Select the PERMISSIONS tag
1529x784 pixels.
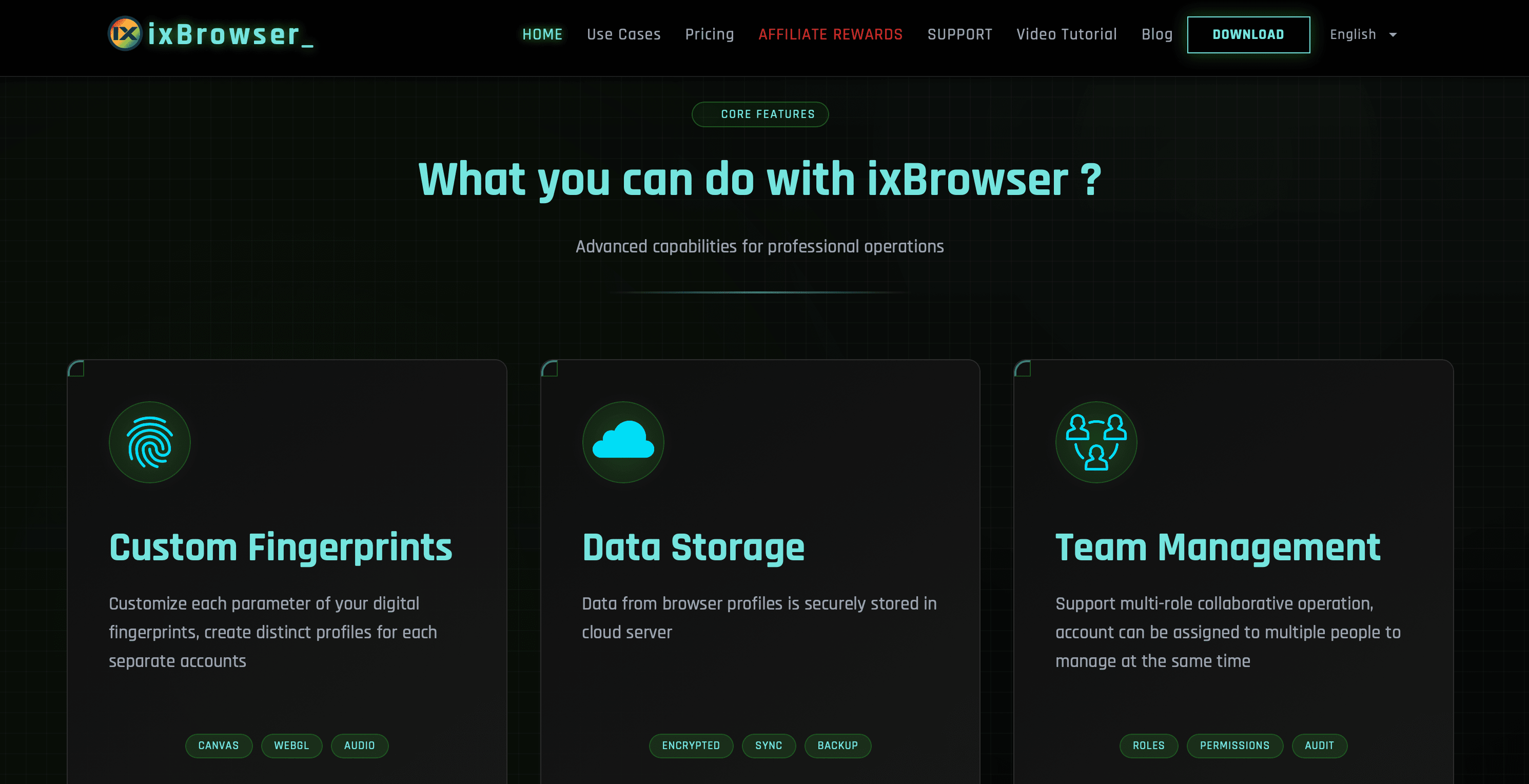tap(1234, 746)
